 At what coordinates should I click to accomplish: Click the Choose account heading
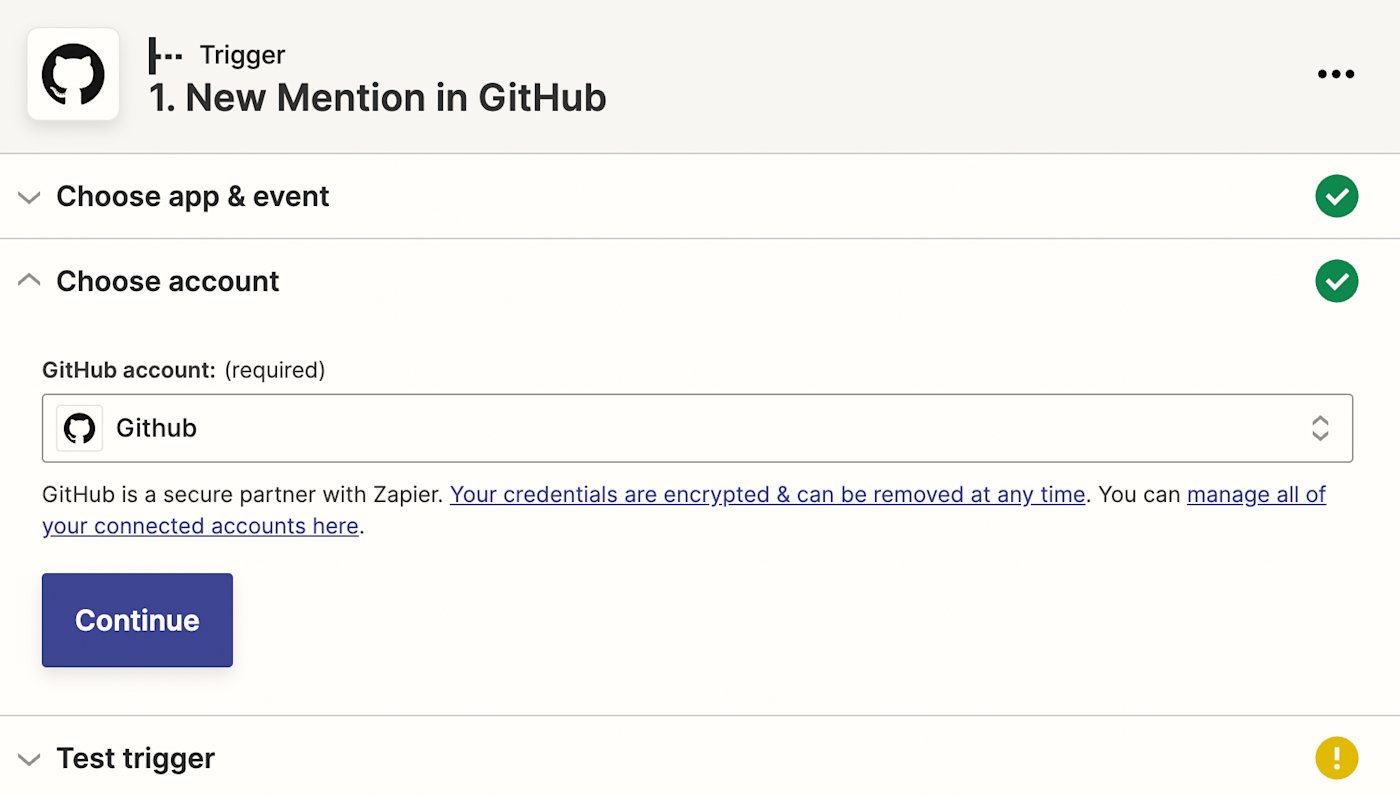tap(168, 282)
